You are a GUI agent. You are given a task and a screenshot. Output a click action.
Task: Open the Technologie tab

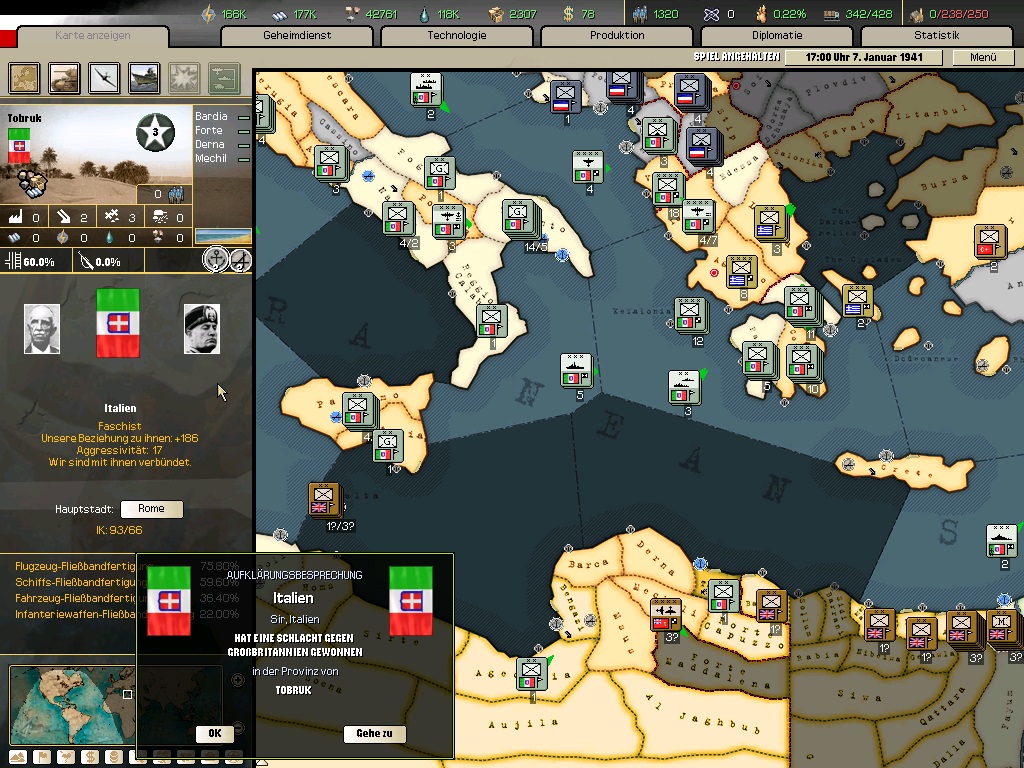(x=457, y=36)
